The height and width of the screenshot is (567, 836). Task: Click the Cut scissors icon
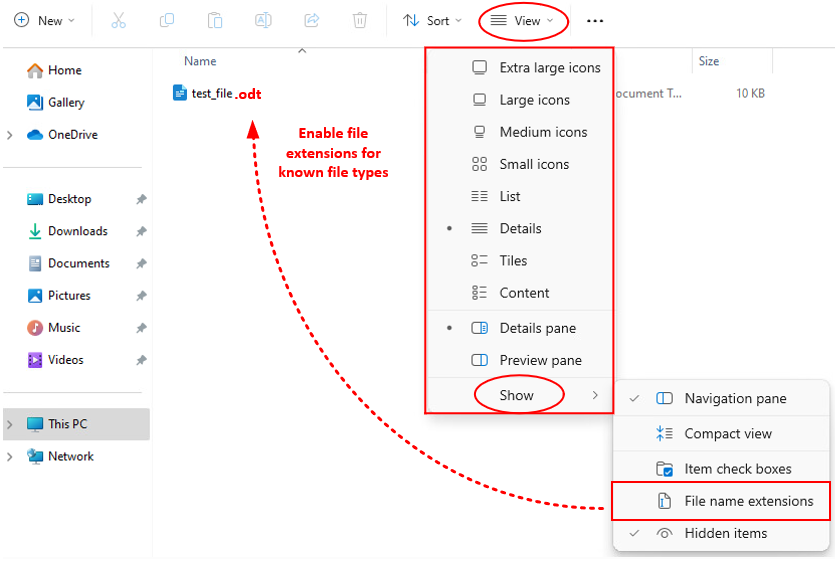tap(118, 21)
